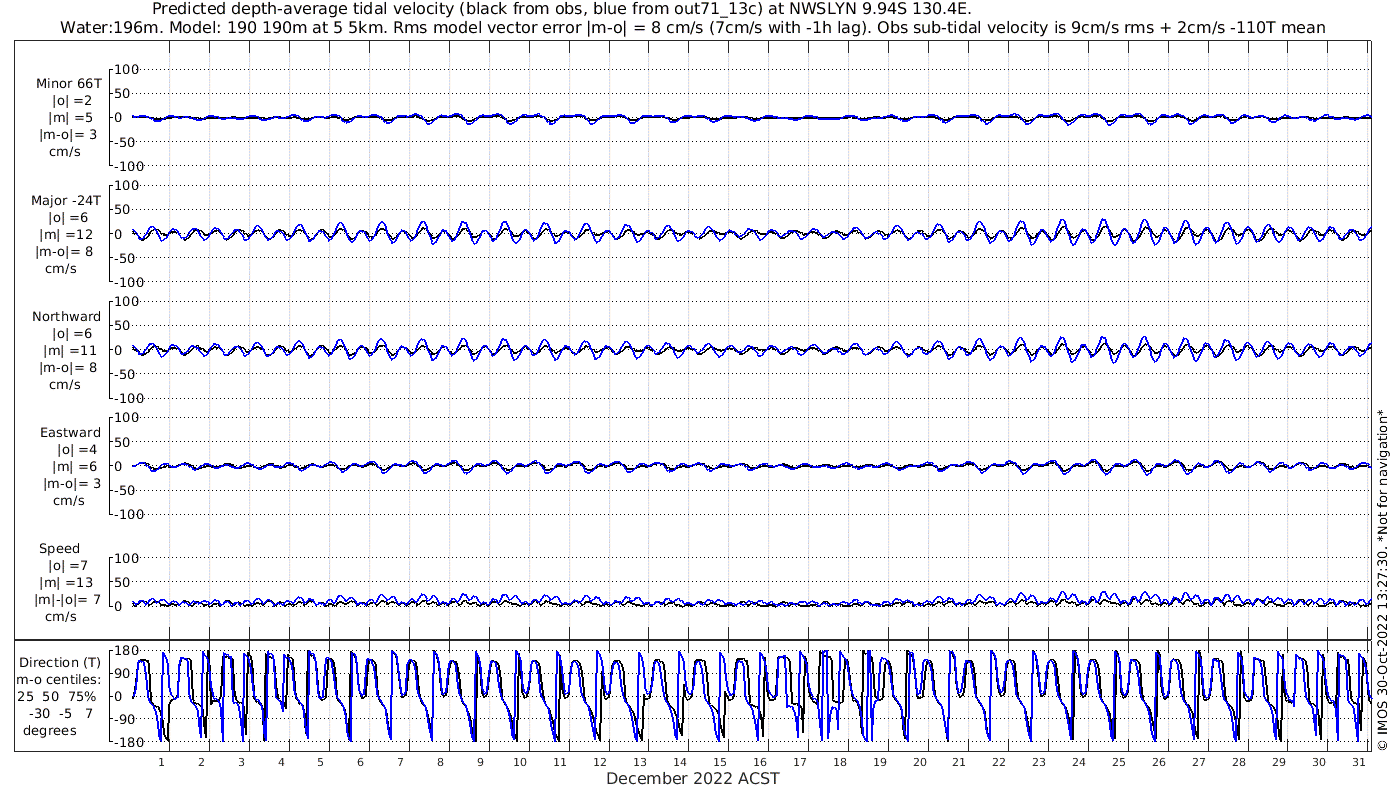Select day 23 on the date axis
The image size is (1400, 800).
point(1039,762)
